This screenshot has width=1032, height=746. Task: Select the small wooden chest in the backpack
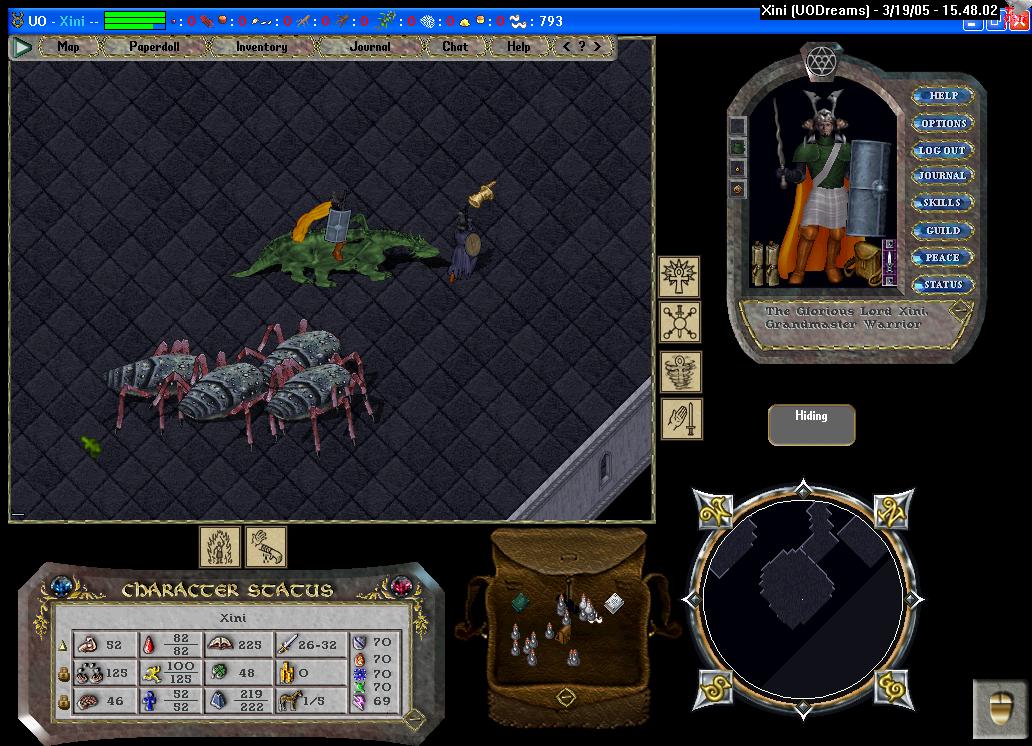click(x=563, y=635)
